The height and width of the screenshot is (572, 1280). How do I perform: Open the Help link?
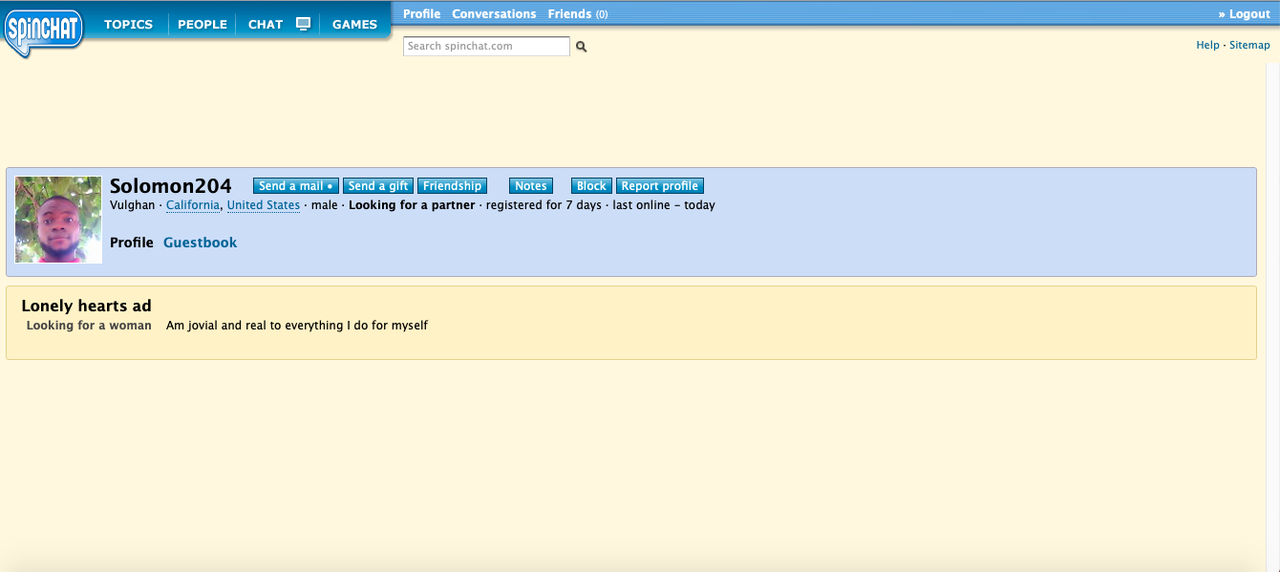click(1208, 45)
